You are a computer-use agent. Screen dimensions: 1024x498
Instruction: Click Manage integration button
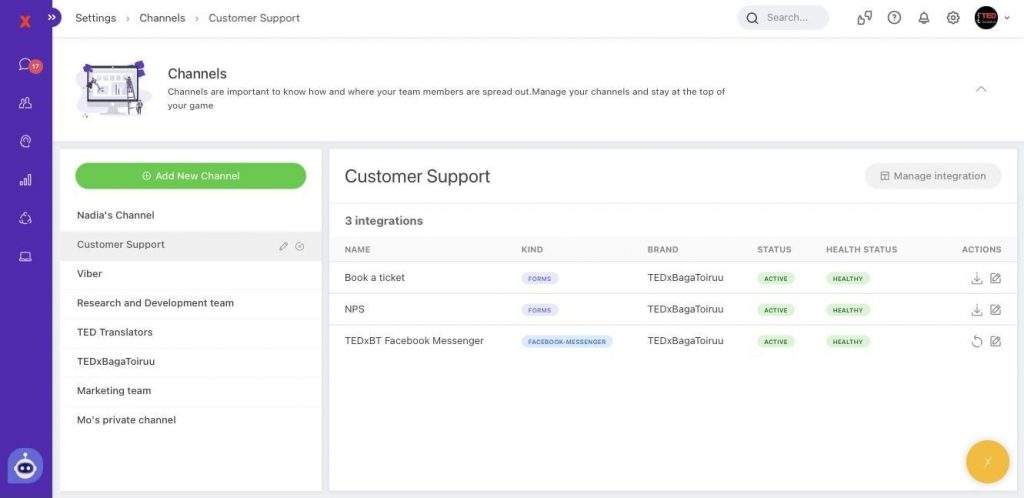click(x=933, y=176)
